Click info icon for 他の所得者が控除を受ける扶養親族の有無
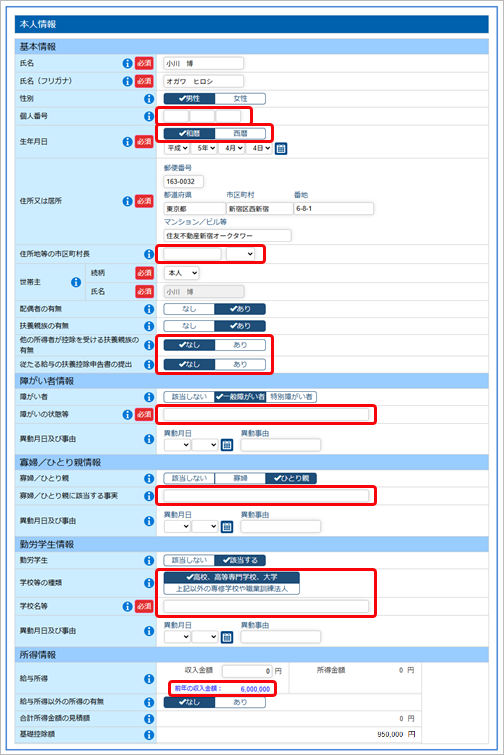The height and width of the screenshot is (755, 504). pyautogui.click(x=149, y=345)
